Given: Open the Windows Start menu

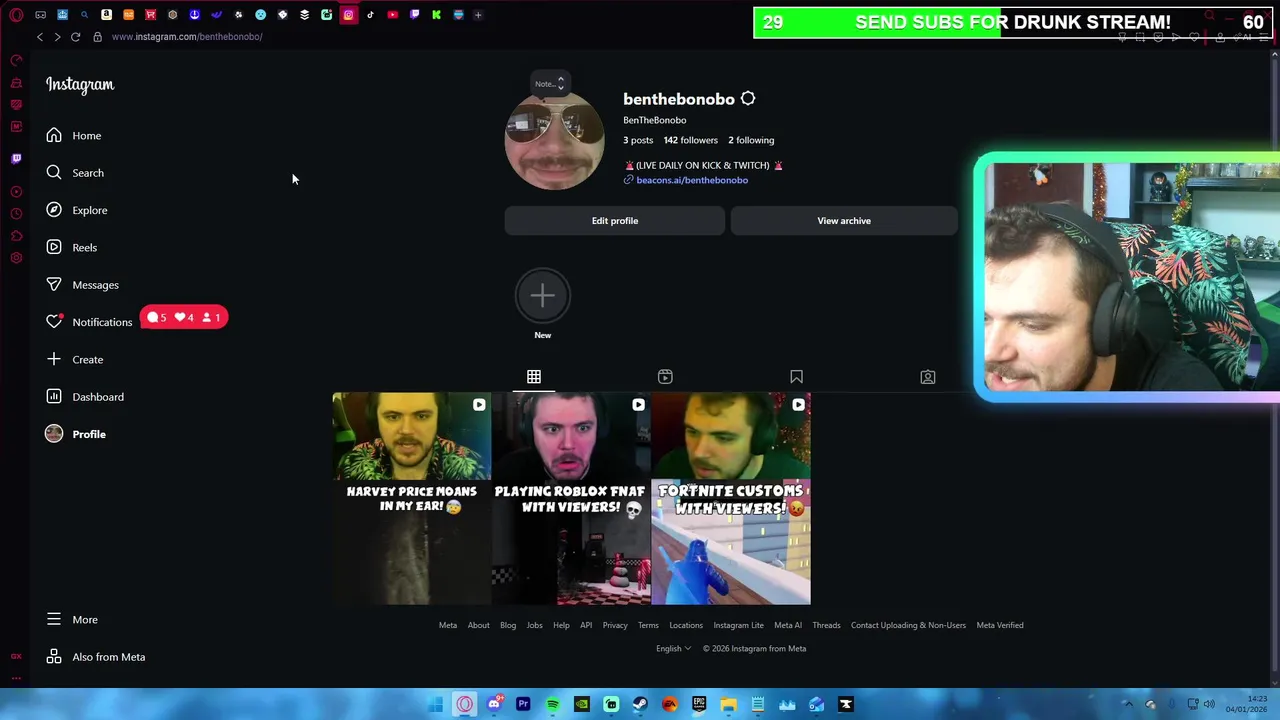Looking at the screenshot, I should tap(436, 705).
